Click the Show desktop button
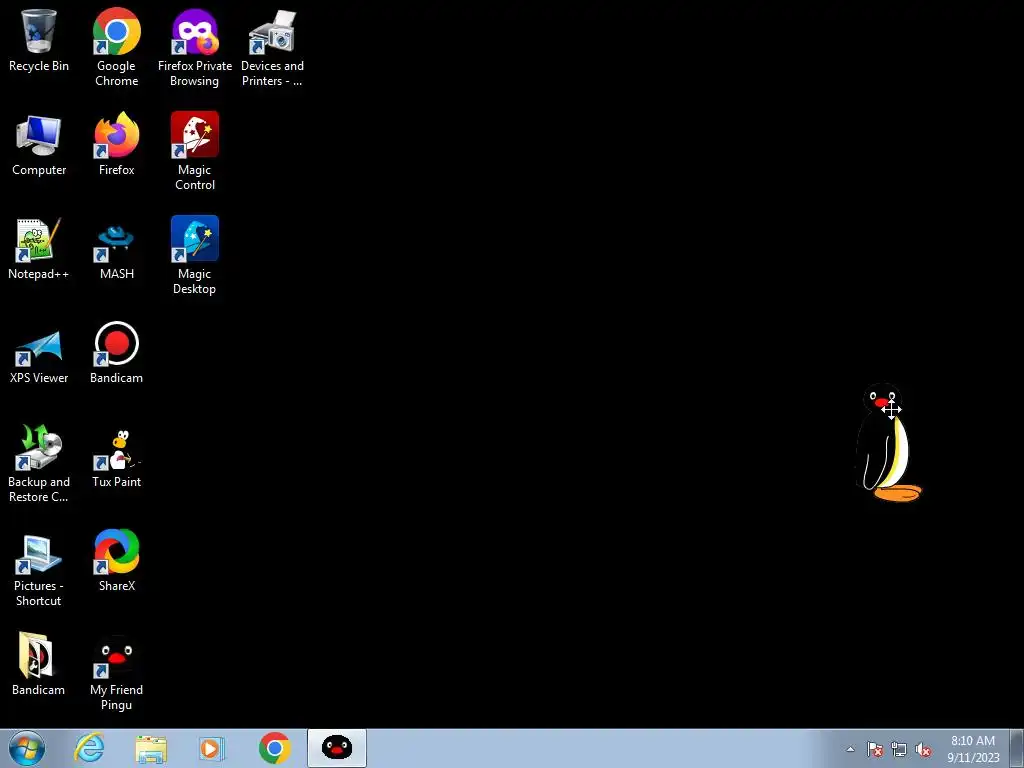 (x=1017, y=748)
